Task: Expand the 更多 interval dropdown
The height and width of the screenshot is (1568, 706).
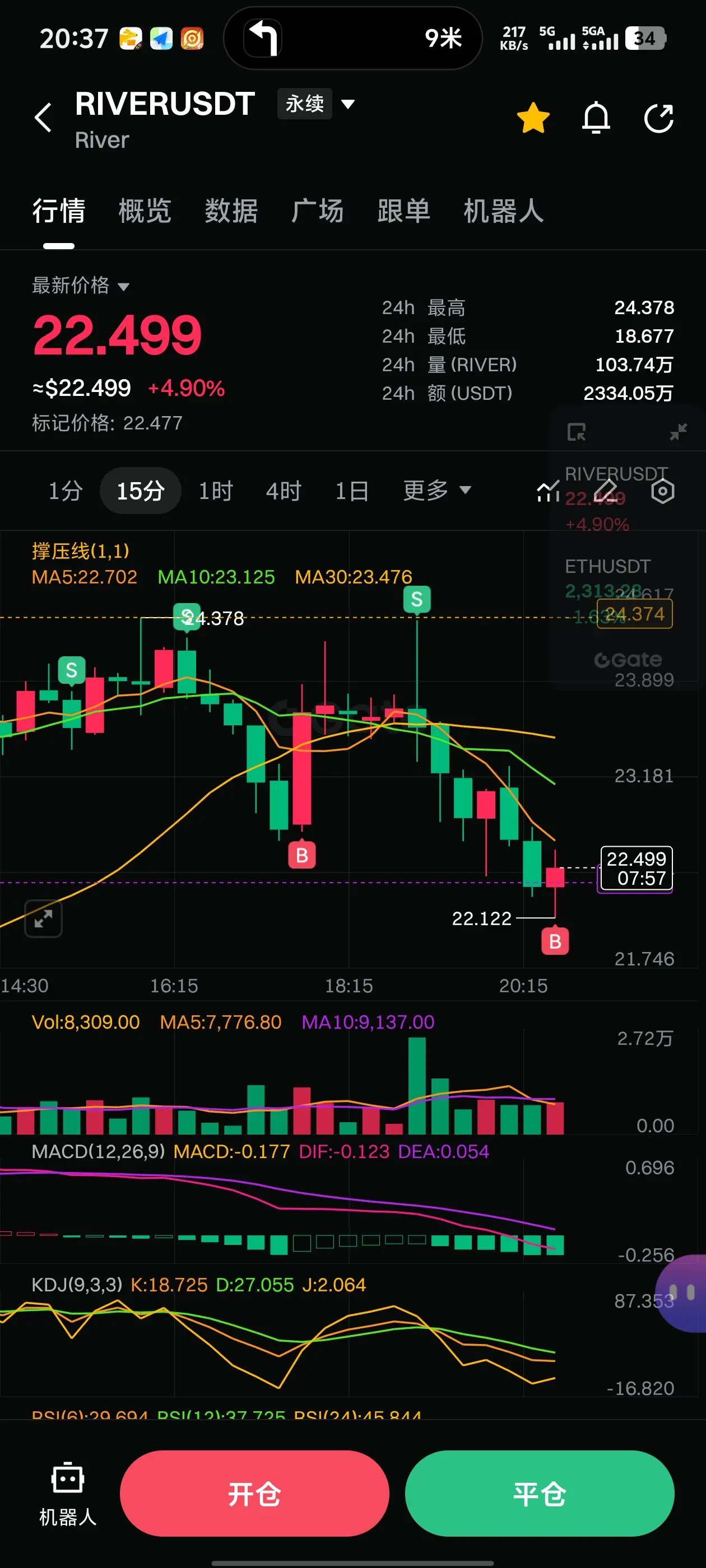Action: tap(436, 491)
